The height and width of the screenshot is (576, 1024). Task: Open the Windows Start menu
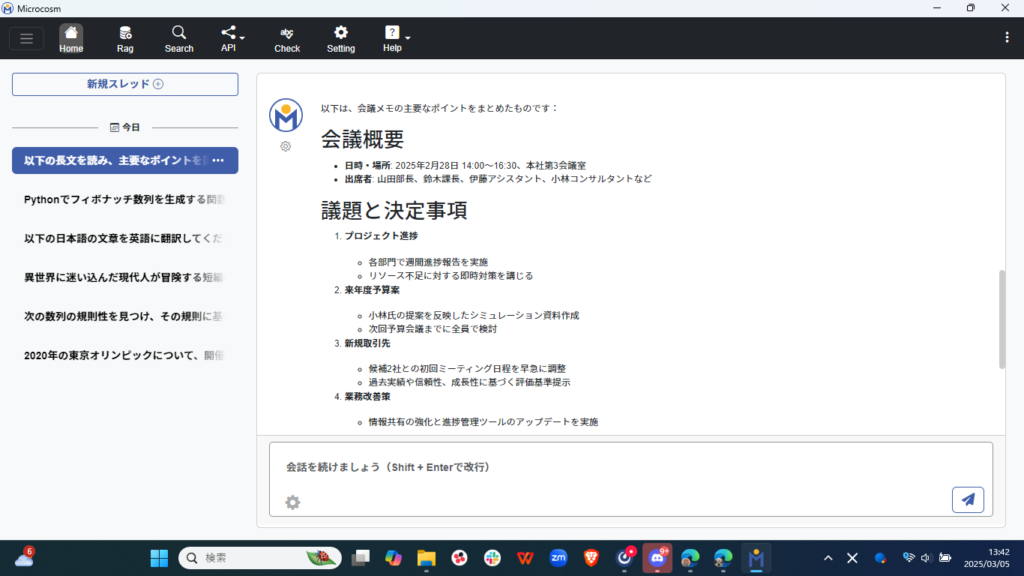(x=159, y=558)
